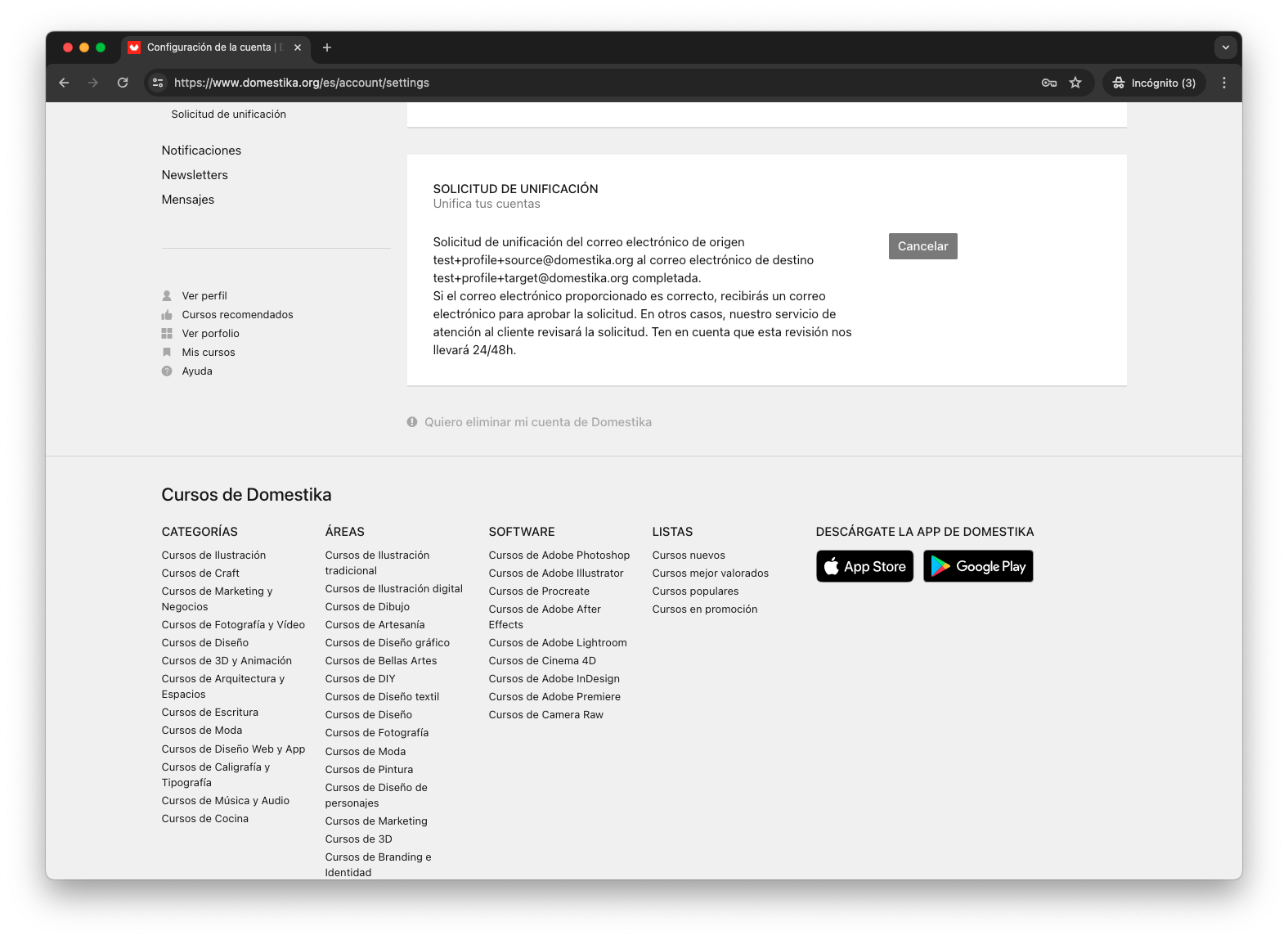Open Cursos nuevos list
The height and width of the screenshot is (940, 1288).
tap(689, 555)
